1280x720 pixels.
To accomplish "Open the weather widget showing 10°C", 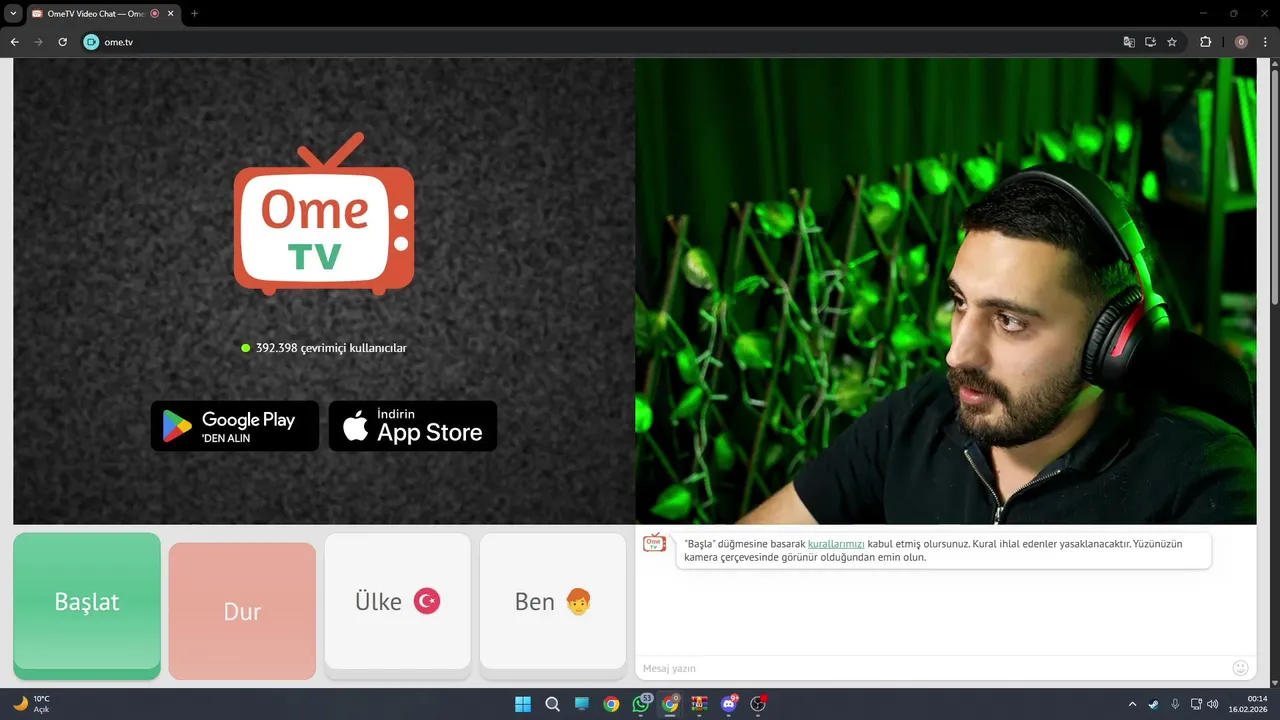I will [x=31, y=704].
